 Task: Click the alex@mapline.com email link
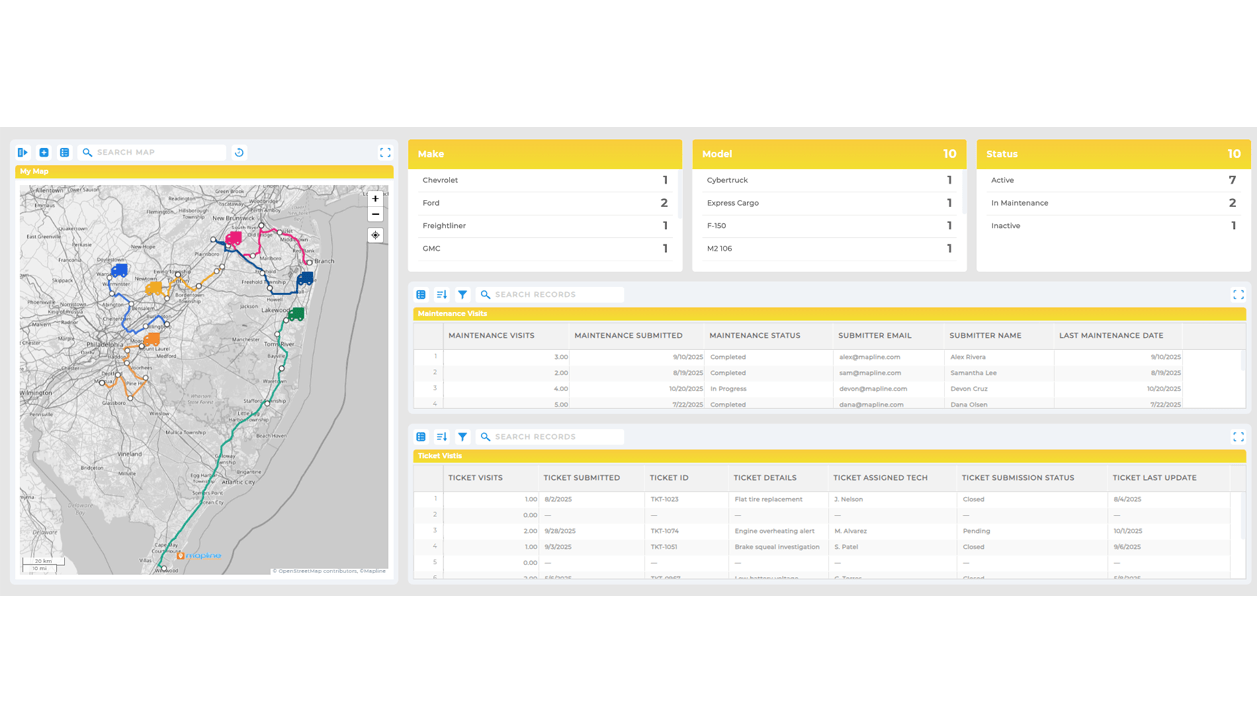click(869, 357)
